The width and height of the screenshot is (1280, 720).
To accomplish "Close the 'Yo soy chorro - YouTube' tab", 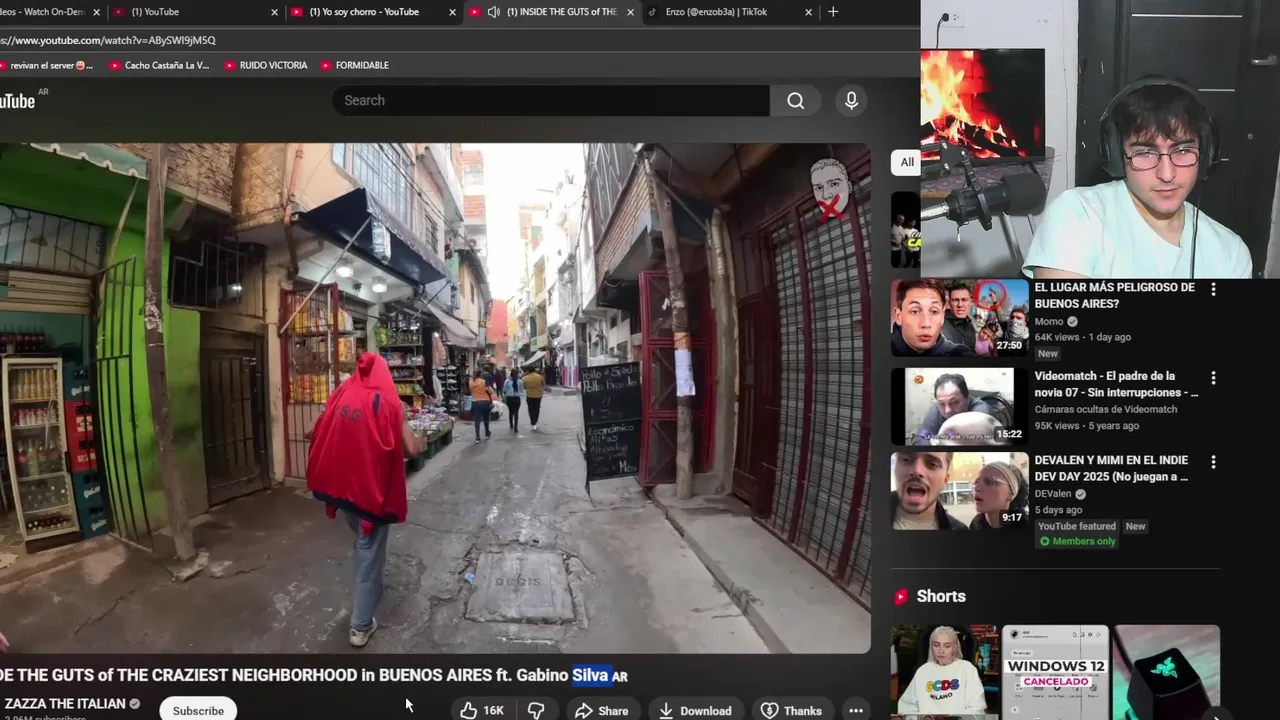I will pyautogui.click(x=452, y=12).
